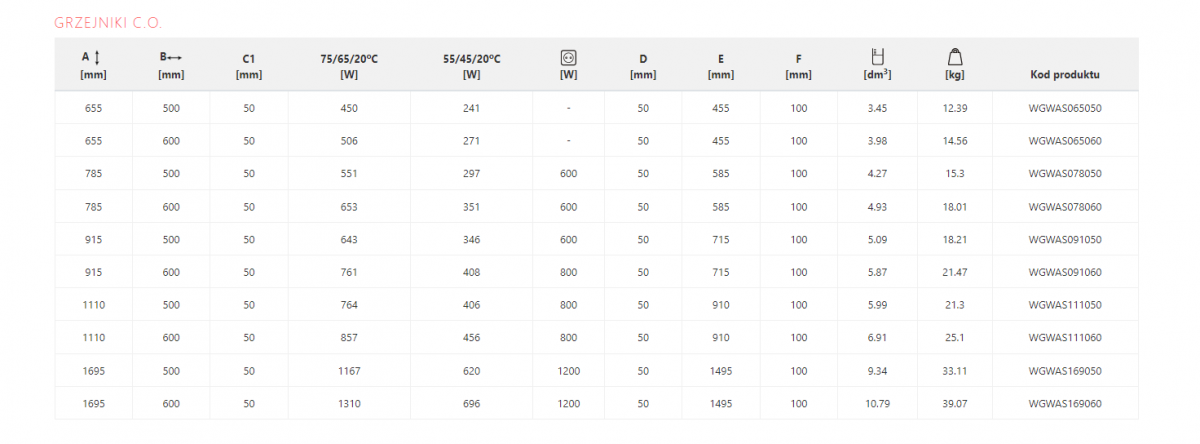Click the C1 [mm] column header
This screenshot has height=444, width=1200.
[x=249, y=66]
